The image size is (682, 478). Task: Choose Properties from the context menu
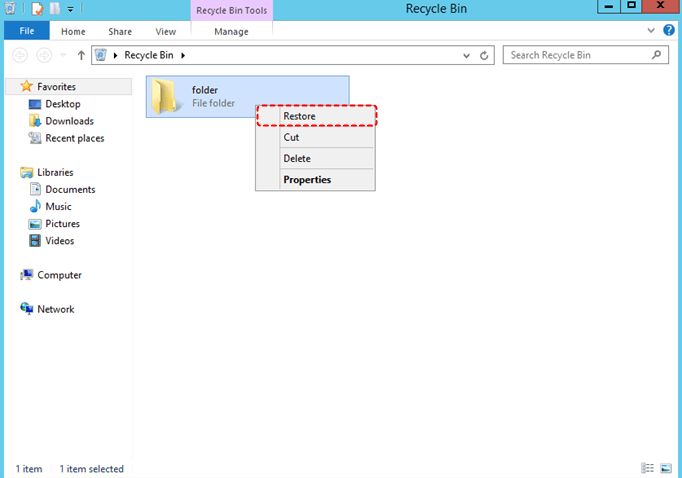click(316, 180)
